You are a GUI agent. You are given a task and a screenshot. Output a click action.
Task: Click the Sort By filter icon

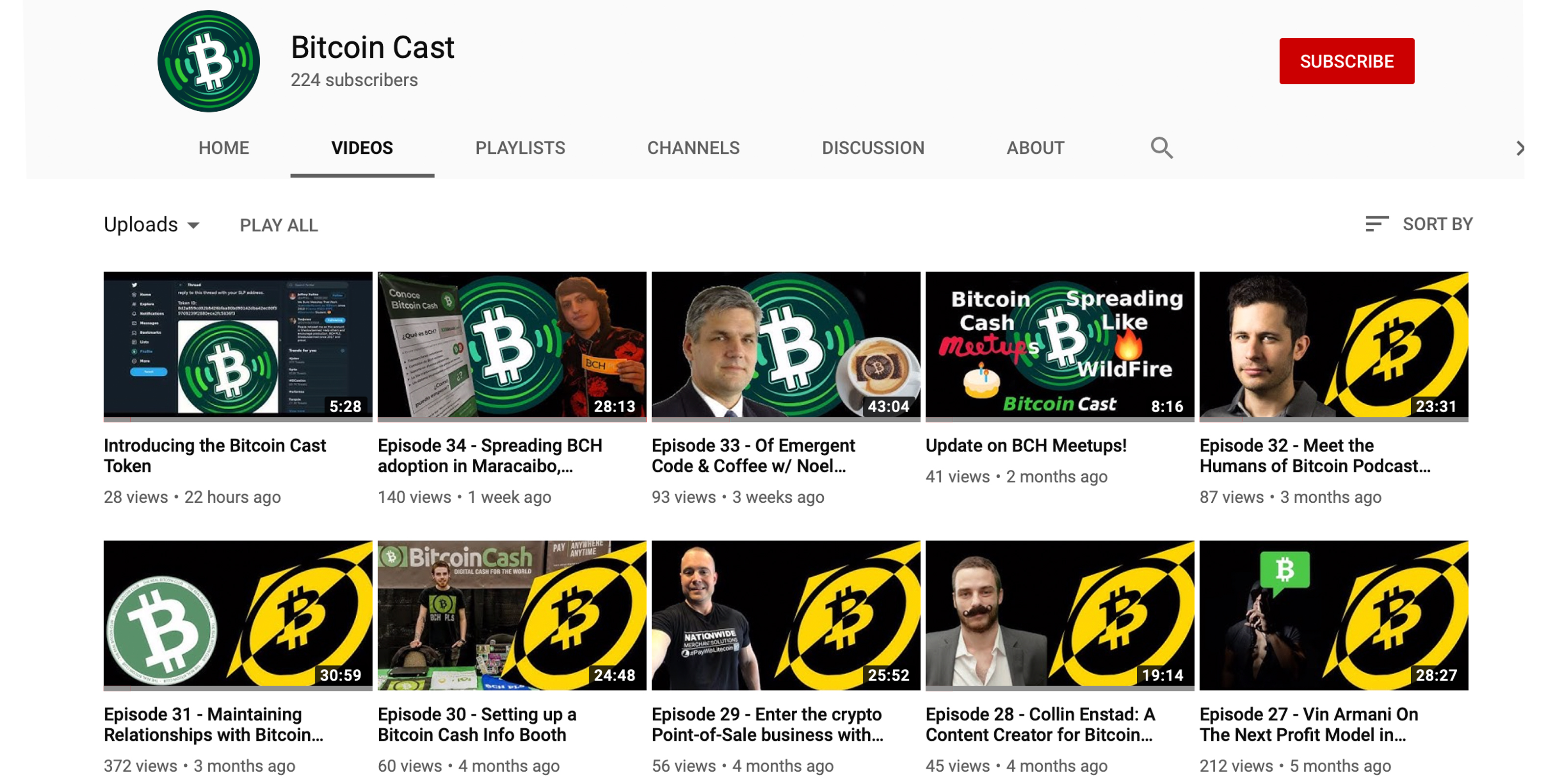tap(1377, 224)
